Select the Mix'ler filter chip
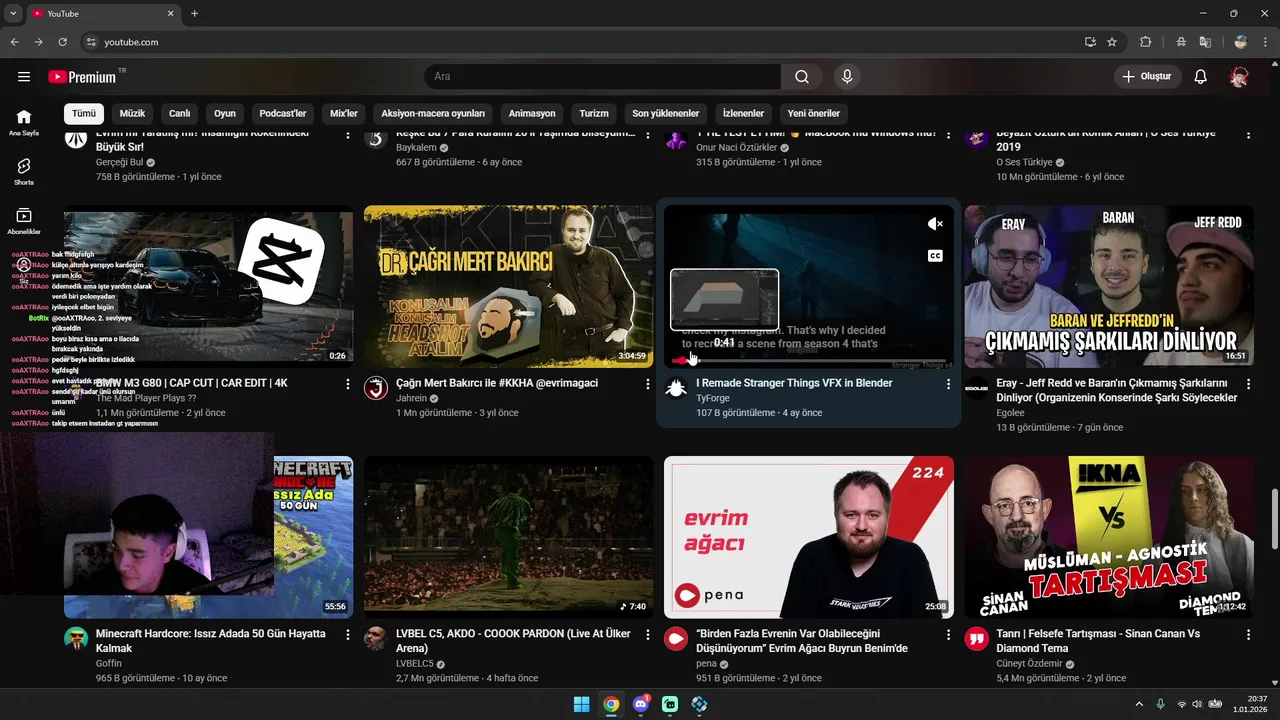This screenshot has width=1280, height=720. coord(344,114)
